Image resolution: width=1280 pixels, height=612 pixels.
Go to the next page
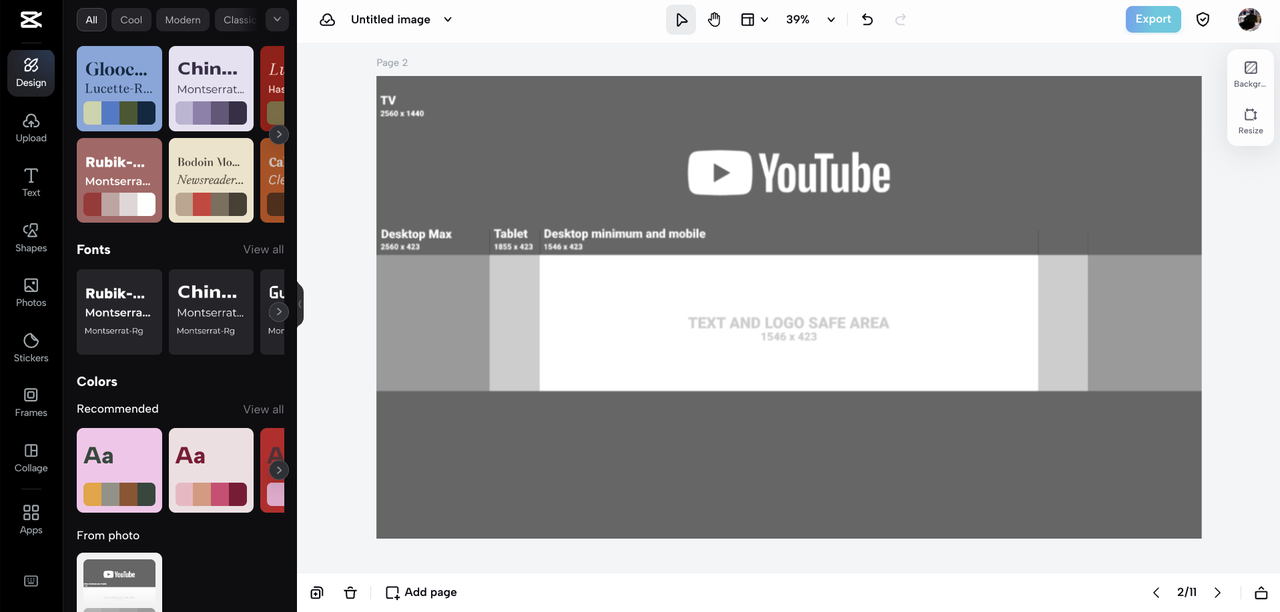[1217, 592]
